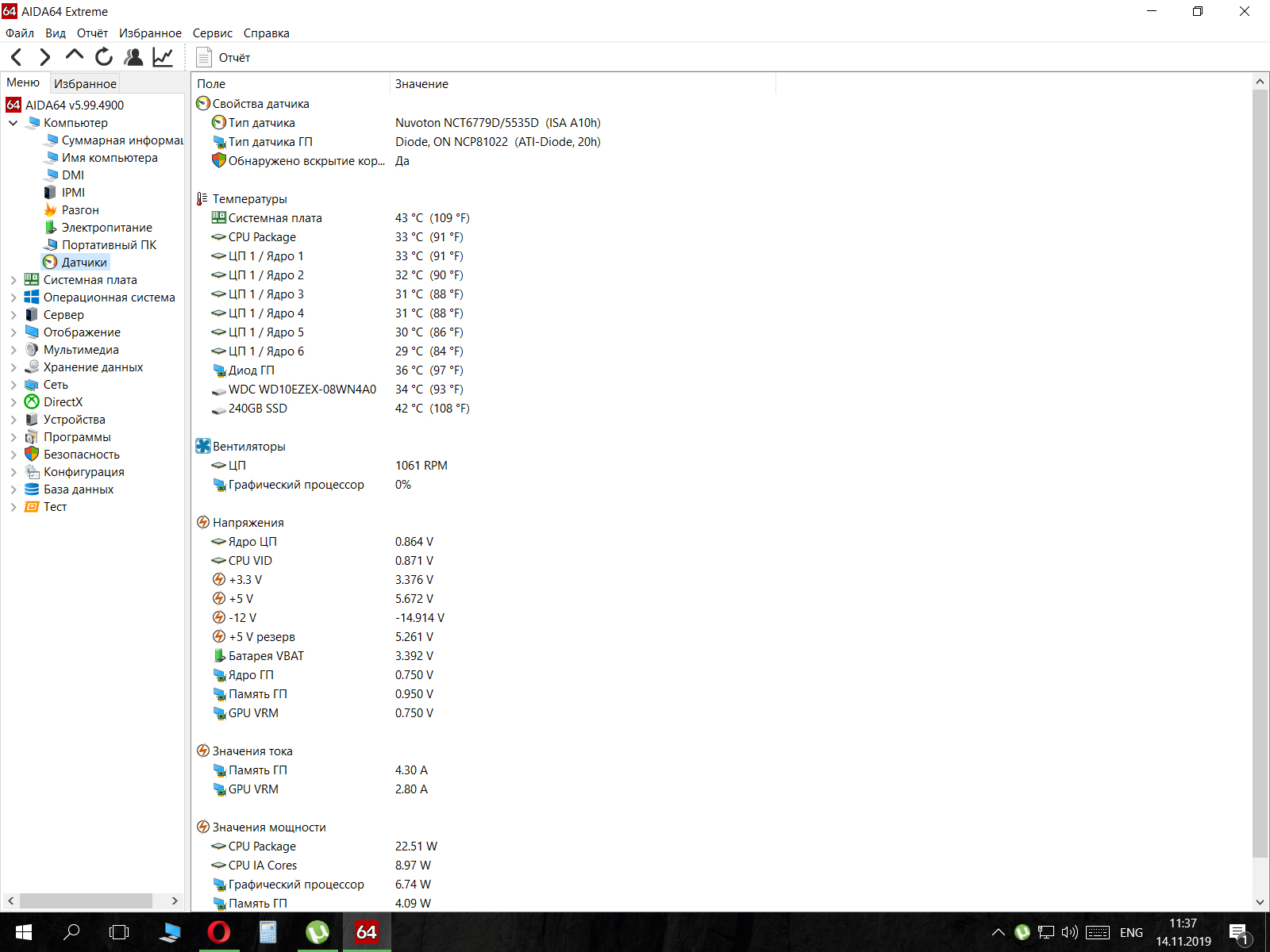This screenshot has height=952, width=1270.
Task: Expand the DirectX tree node
Action: [x=13, y=402]
